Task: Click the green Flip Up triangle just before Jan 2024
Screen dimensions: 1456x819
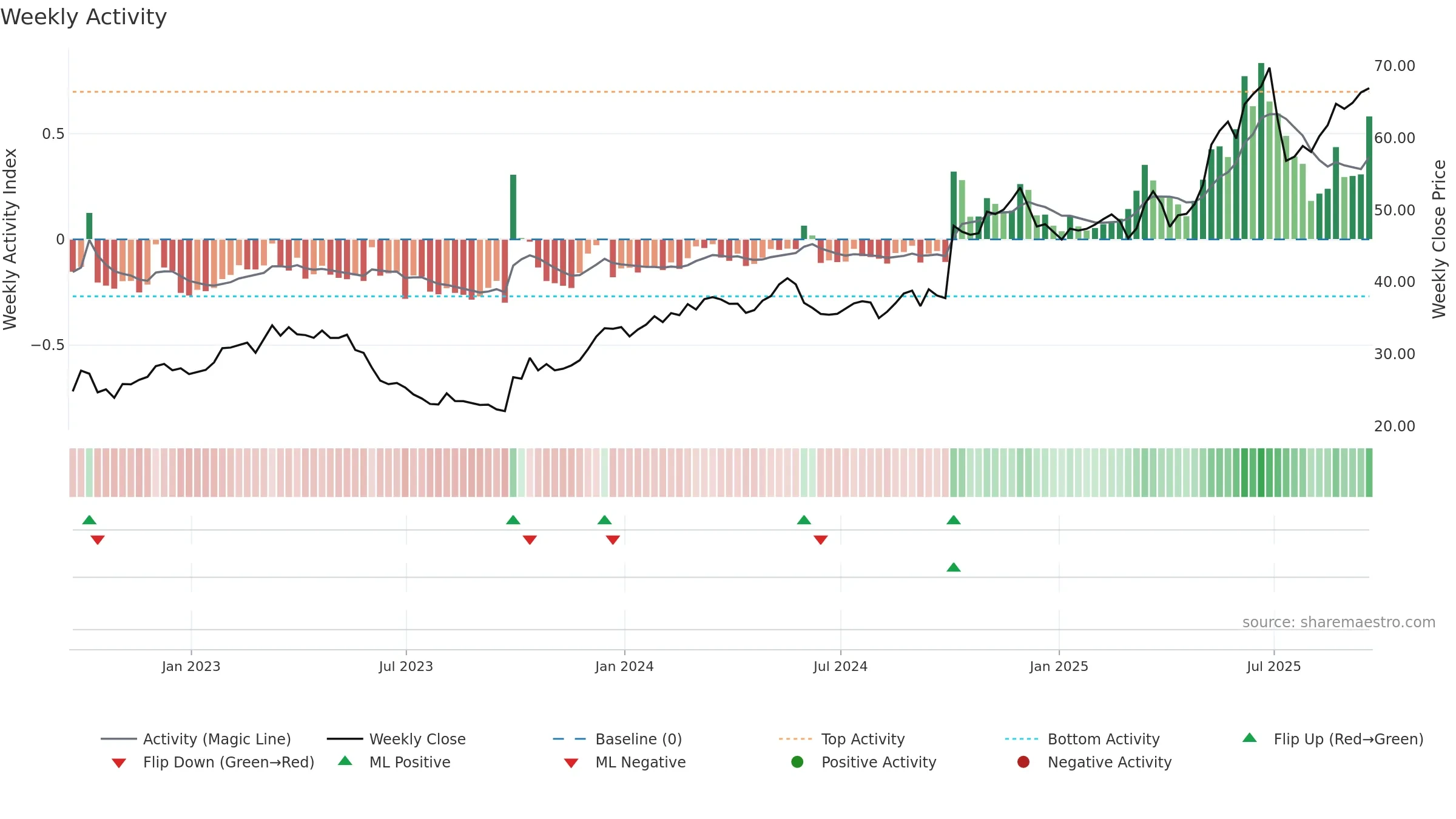Action: 605,520
